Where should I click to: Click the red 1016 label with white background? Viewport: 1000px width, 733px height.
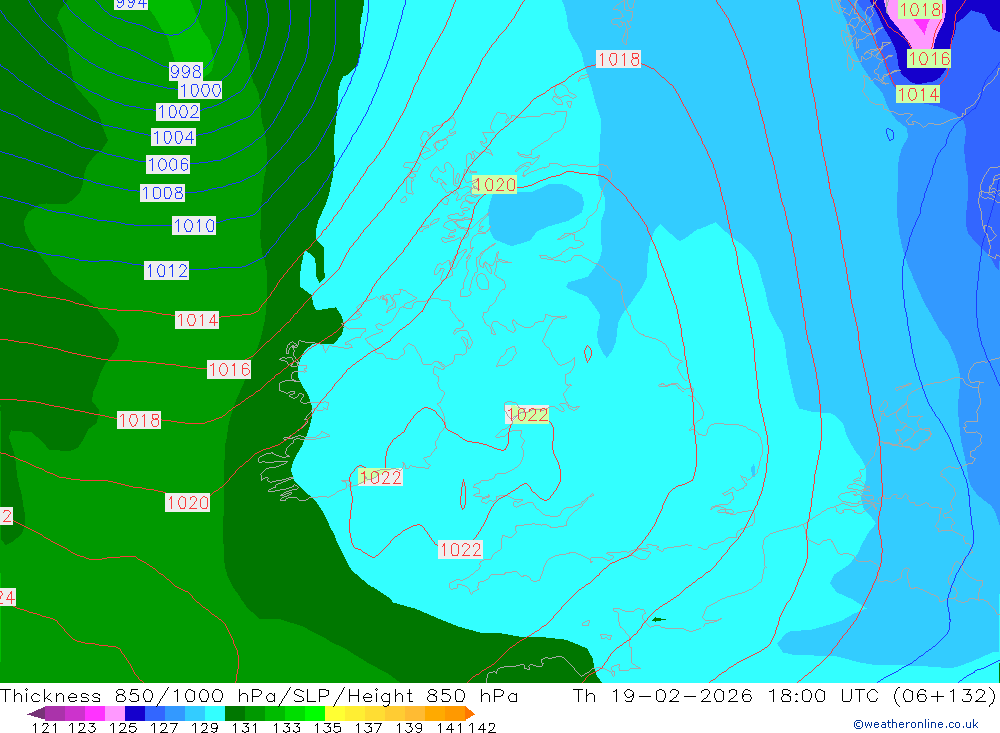point(229,369)
